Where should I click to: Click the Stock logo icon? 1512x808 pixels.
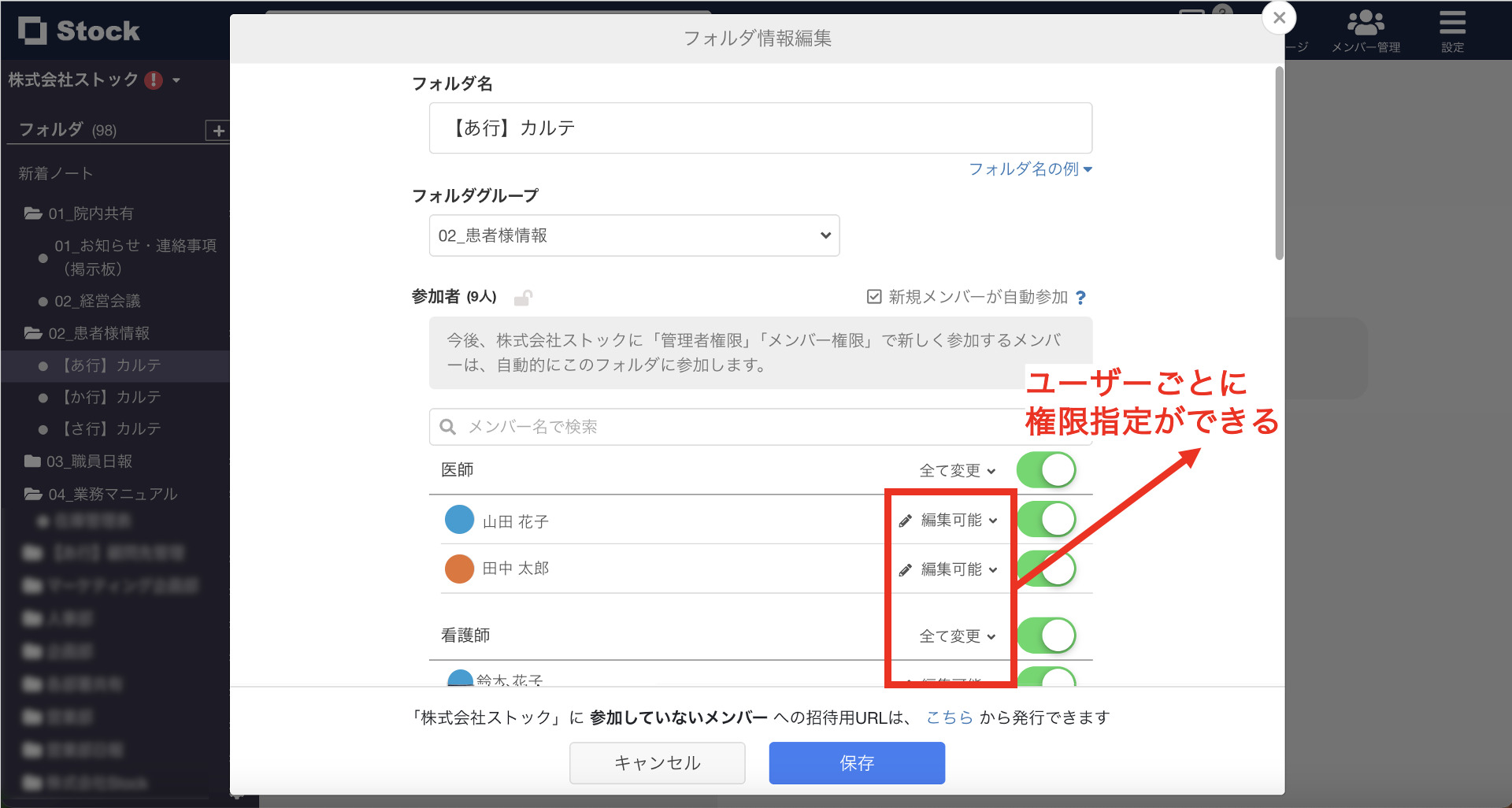pyautogui.click(x=31, y=30)
